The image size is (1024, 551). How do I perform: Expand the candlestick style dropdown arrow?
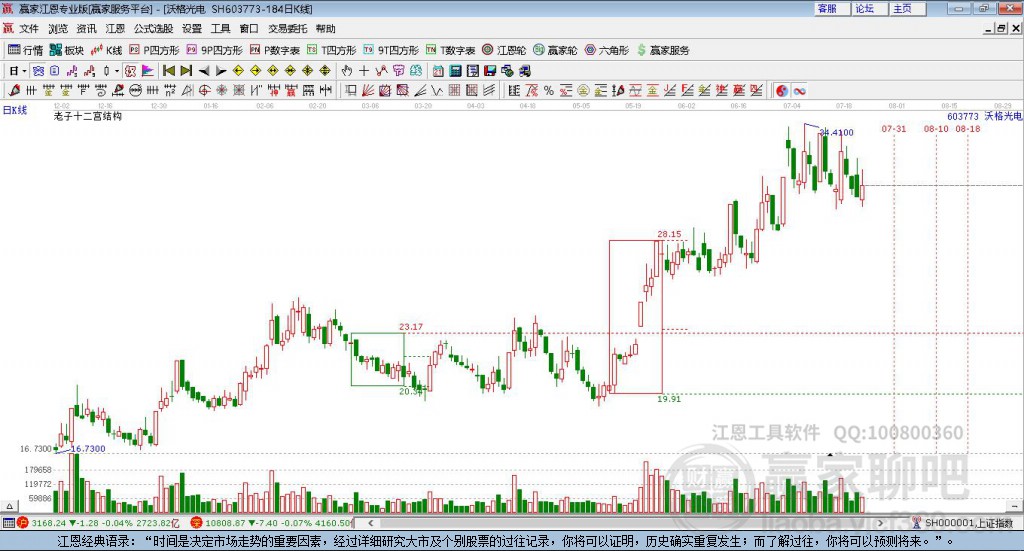tap(117, 71)
